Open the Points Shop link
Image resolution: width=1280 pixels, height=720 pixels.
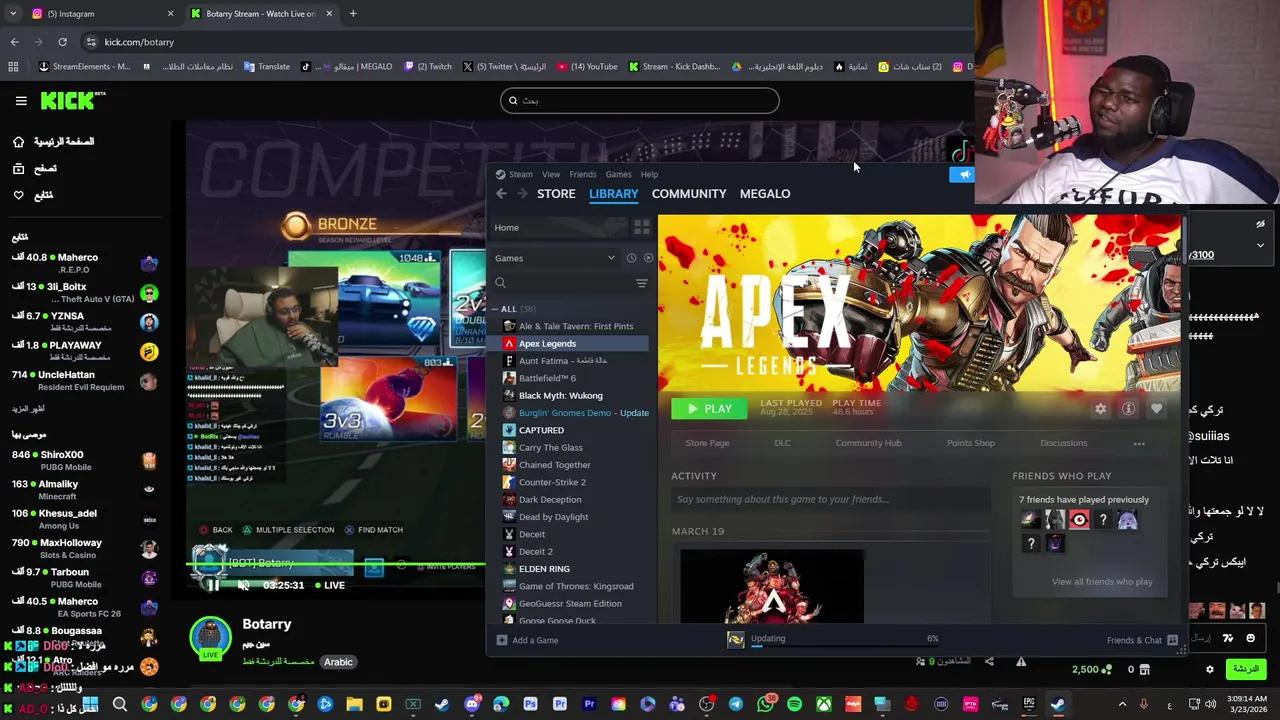click(x=970, y=443)
